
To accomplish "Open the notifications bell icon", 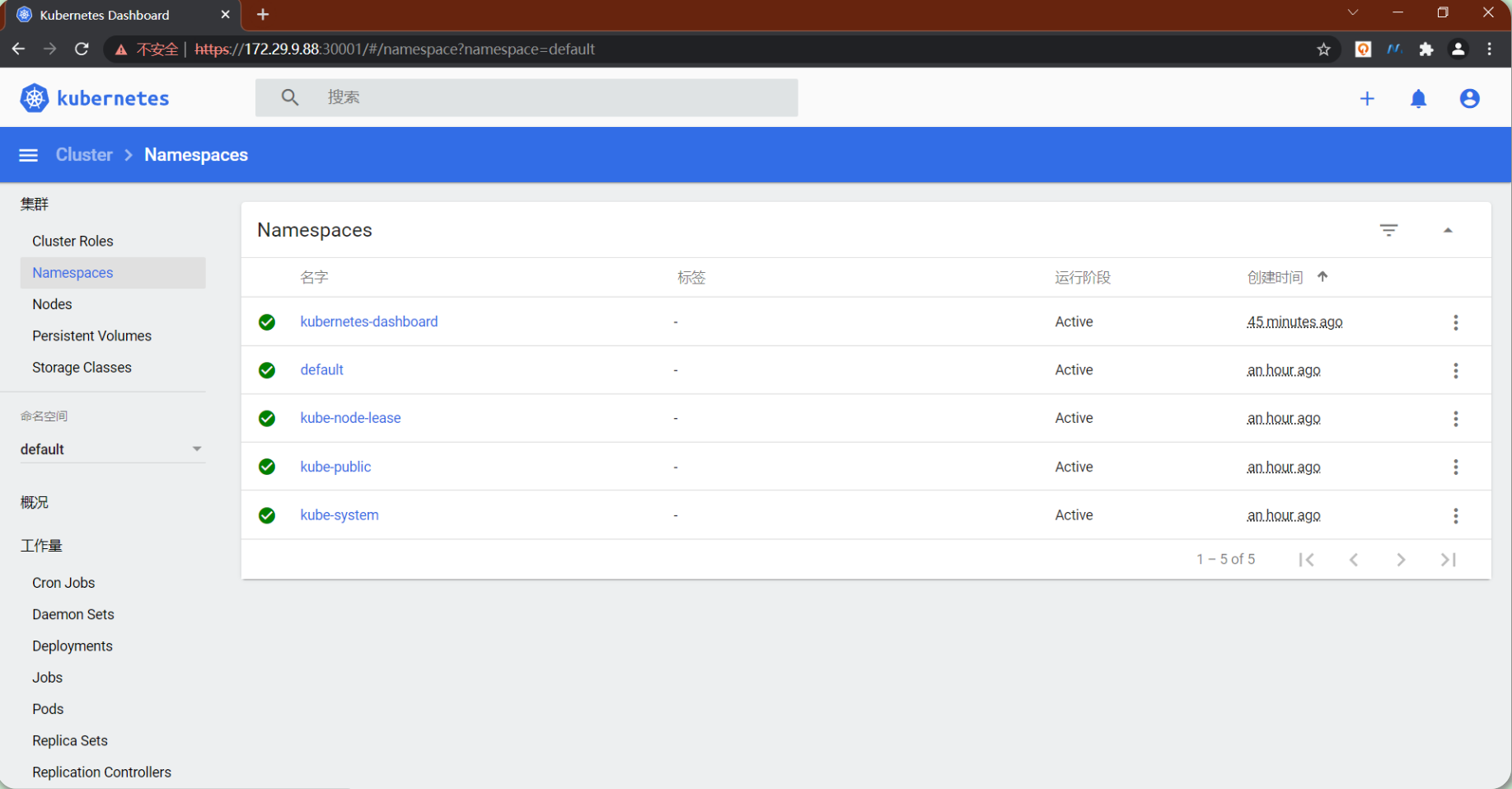I will [x=1418, y=99].
